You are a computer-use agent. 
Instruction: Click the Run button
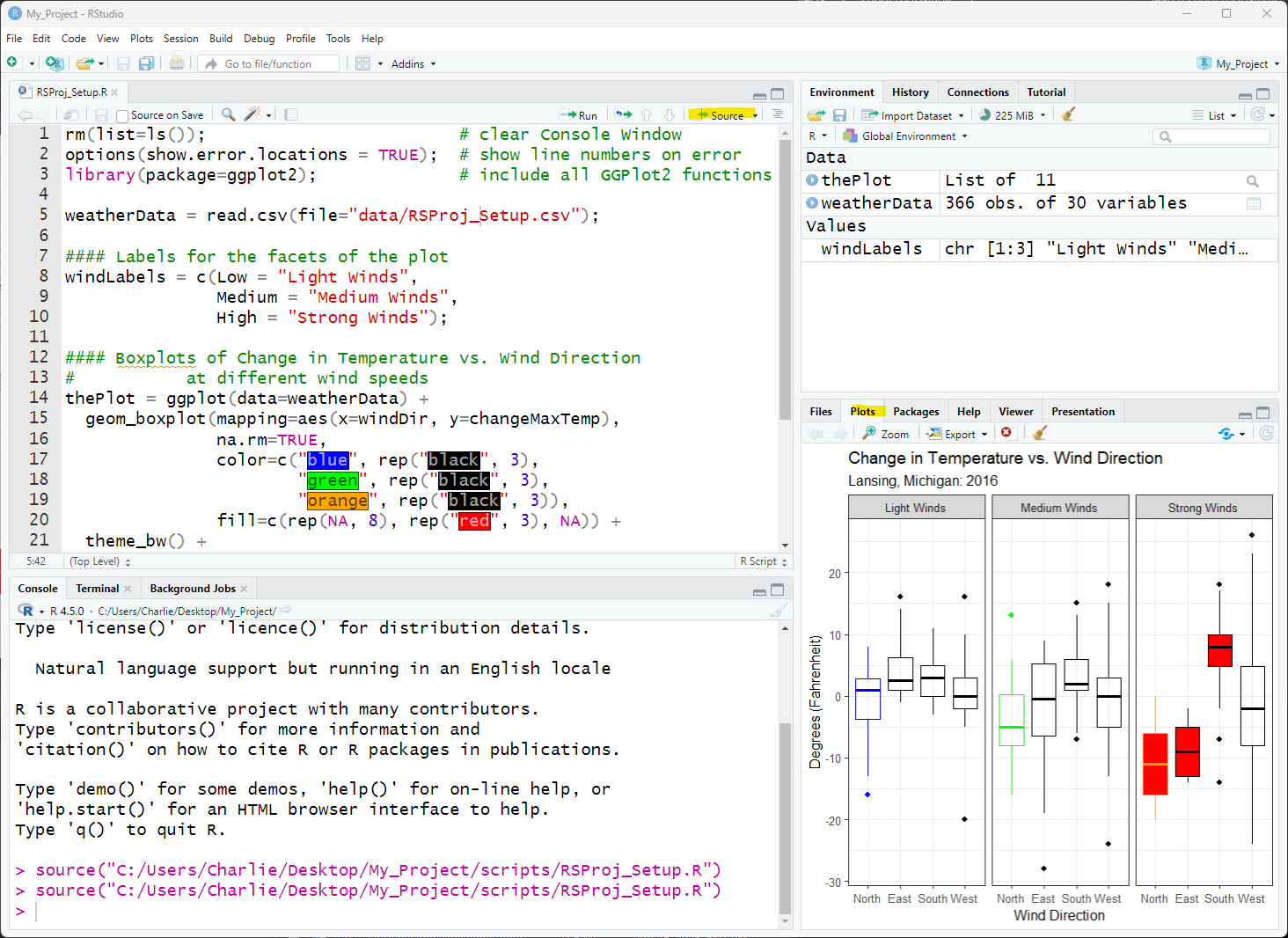coord(579,115)
